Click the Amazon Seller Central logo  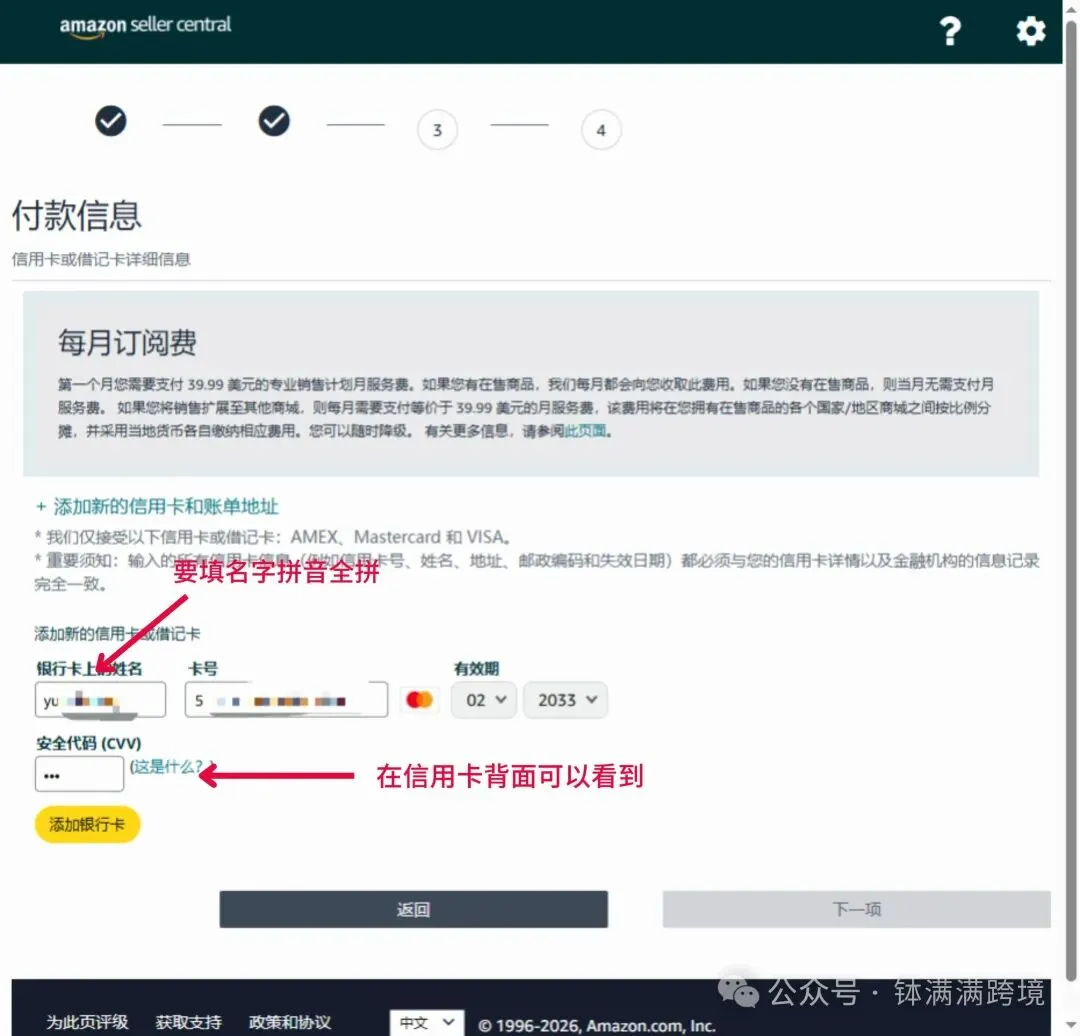point(144,25)
